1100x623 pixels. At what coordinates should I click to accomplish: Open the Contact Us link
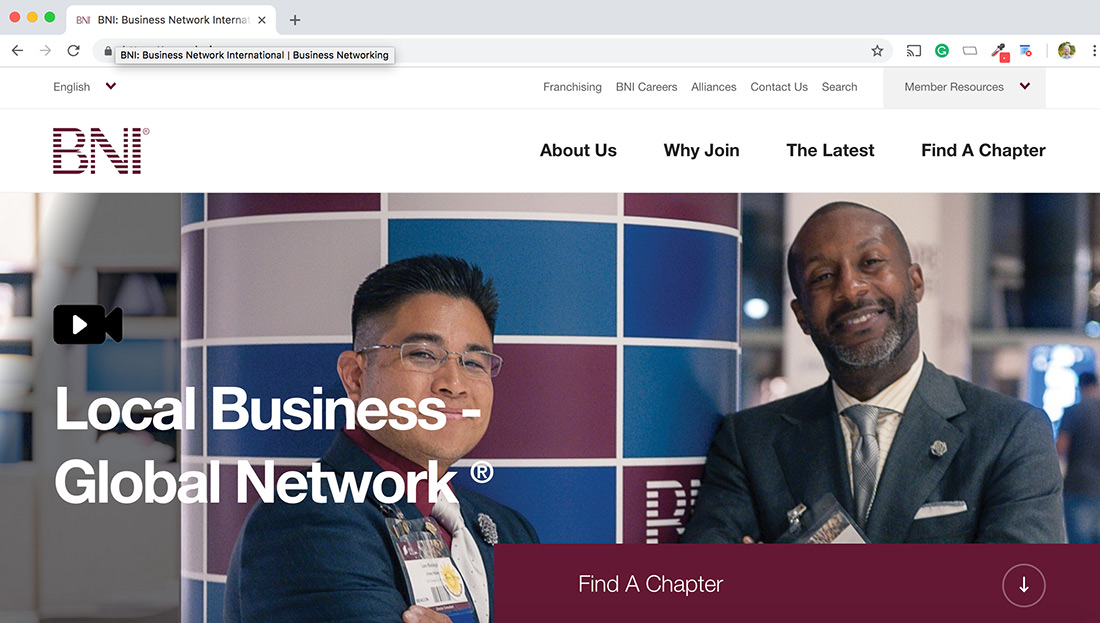[779, 87]
